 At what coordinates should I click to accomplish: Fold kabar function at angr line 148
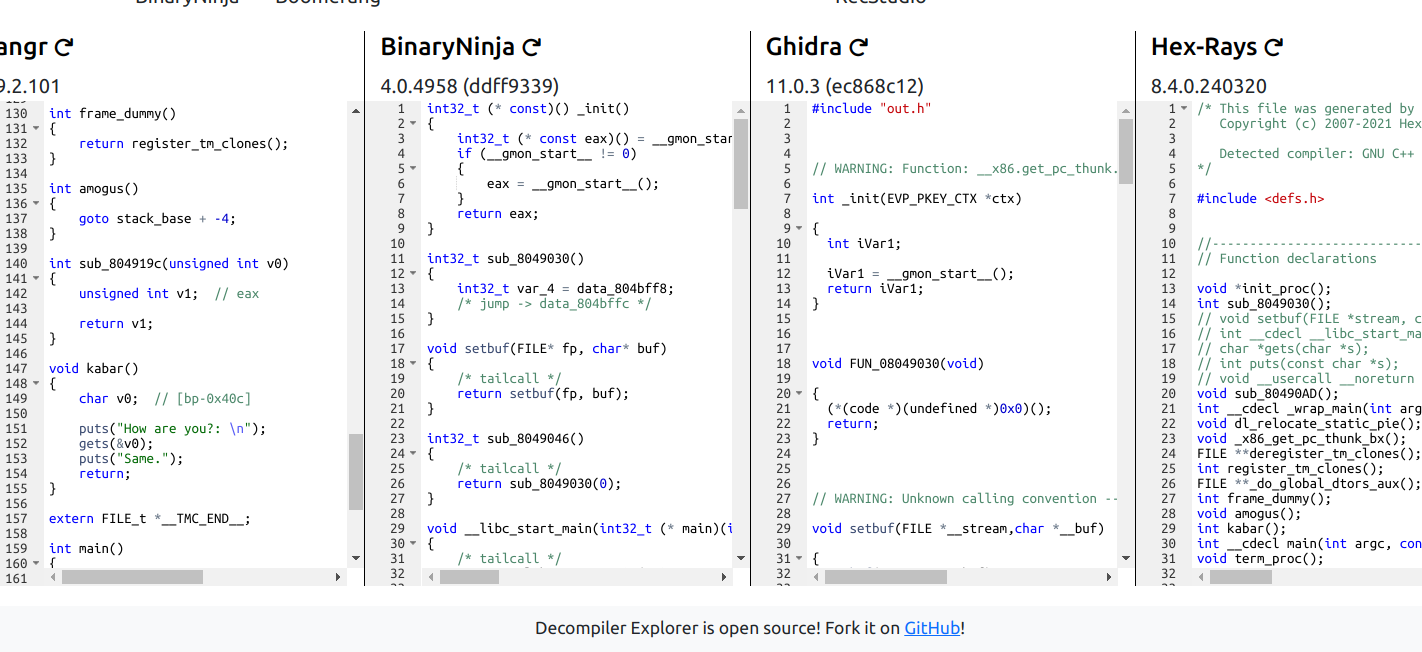tap(36, 384)
